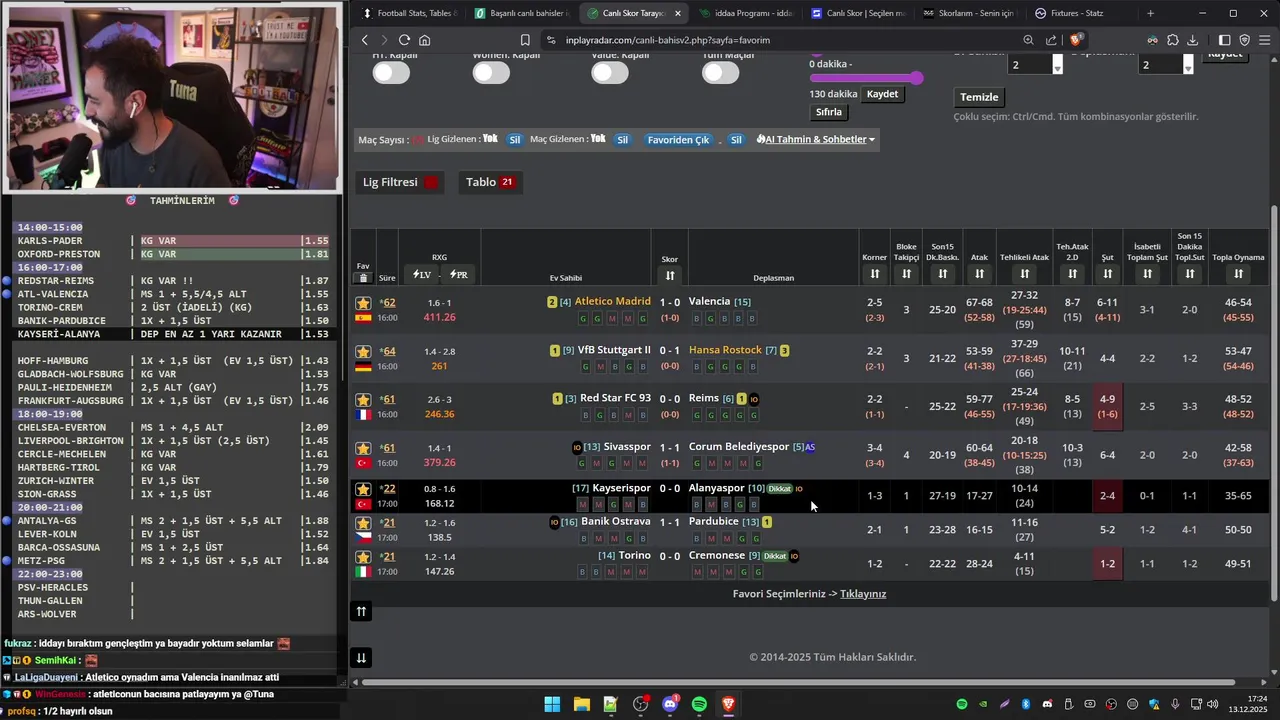The image size is (1280, 720).
Task: Click the favorite star for Torino row
Action: point(363,557)
